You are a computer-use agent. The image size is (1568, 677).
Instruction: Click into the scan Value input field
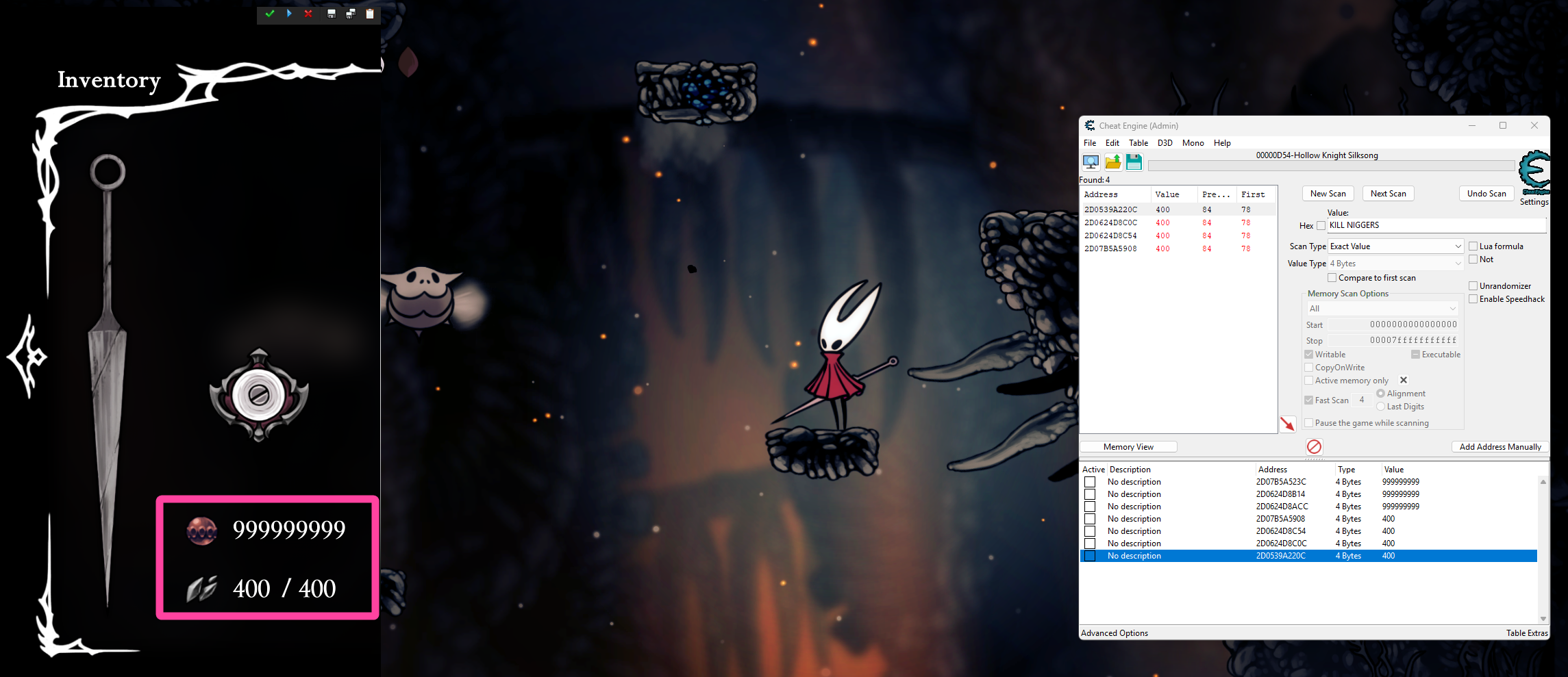[1436, 225]
